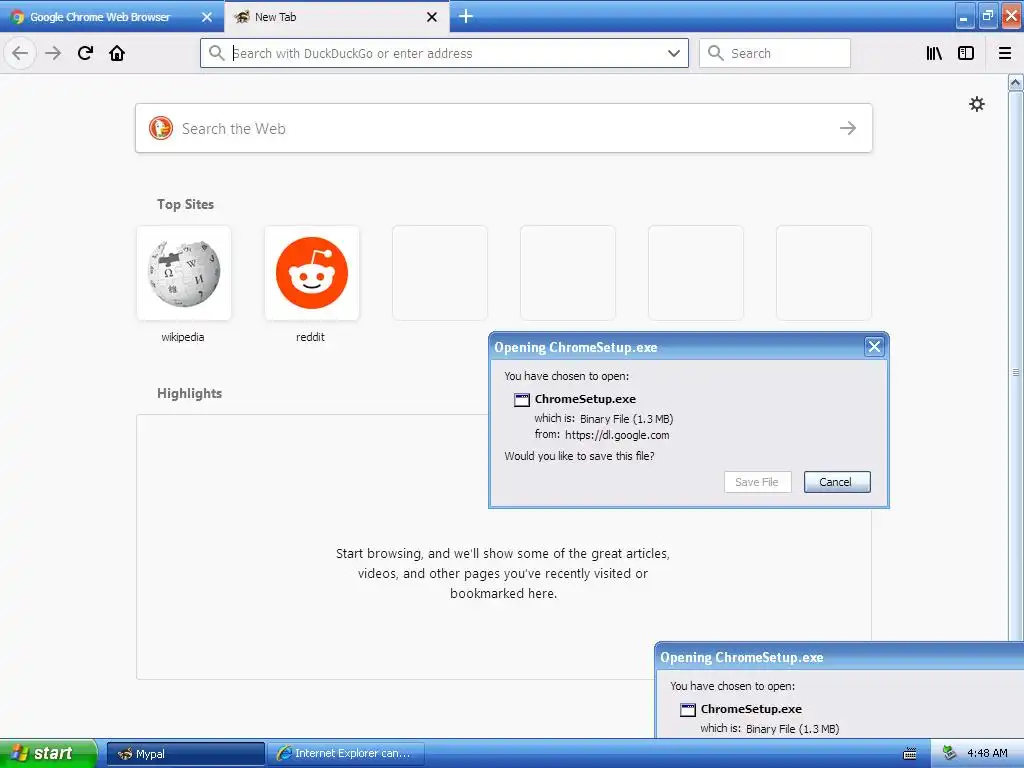This screenshot has width=1024, height=768.
Task: Click the on-screen keyboard tray icon
Action: pos(910,754)
